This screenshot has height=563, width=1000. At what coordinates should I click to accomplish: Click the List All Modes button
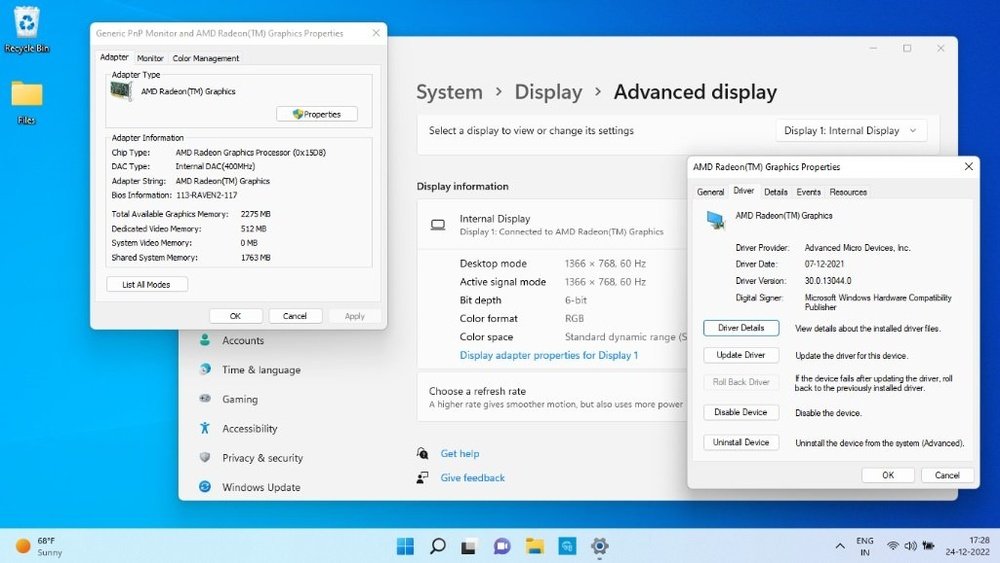click(x=146, y=285)
